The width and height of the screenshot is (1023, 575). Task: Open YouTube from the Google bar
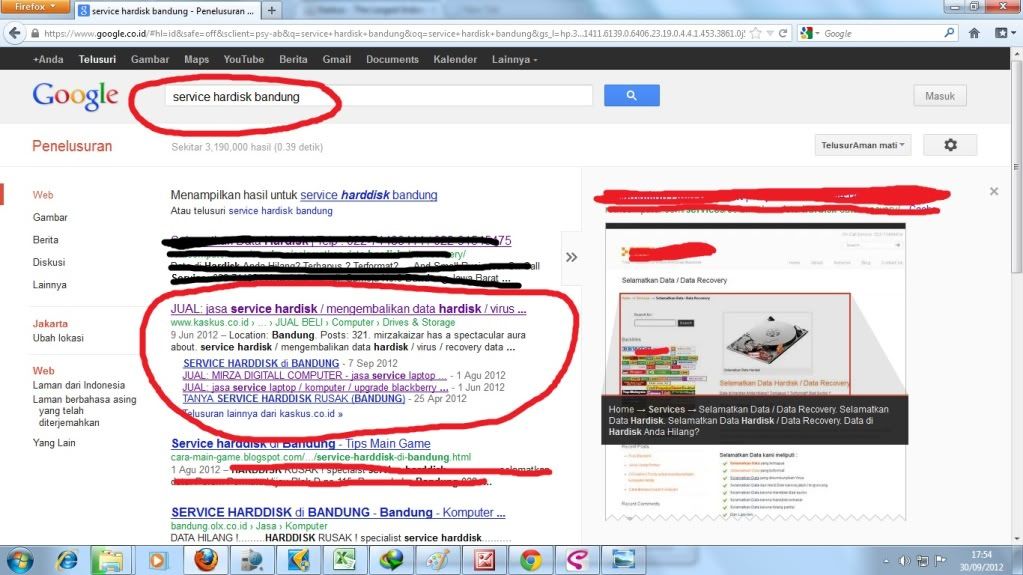click(243, 59)
